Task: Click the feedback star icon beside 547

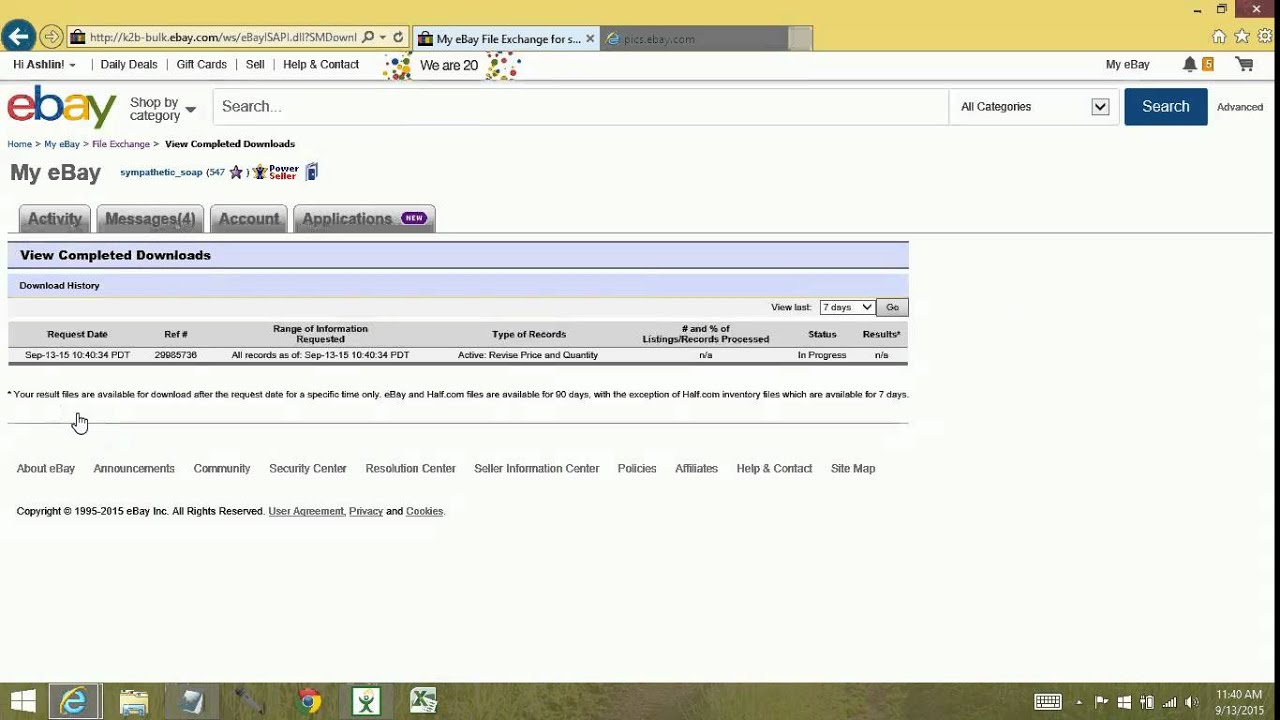Action: point(236,172)
